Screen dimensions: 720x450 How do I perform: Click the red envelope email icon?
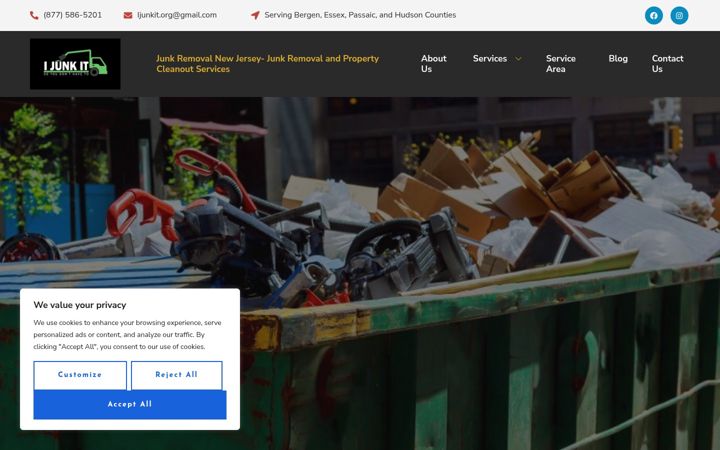(x=128, y=15)
